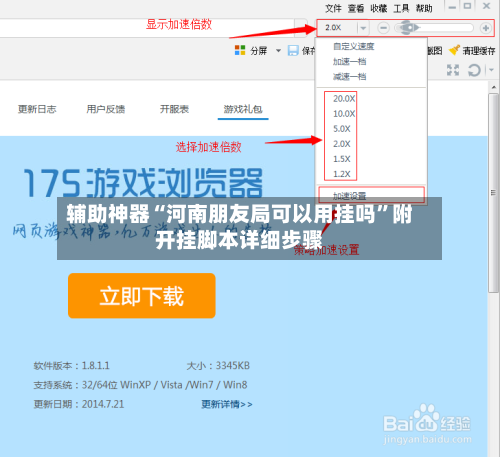Open the 文件 menu
The width and height of the screenshot is (500, 457).
[x=333, y=8]
